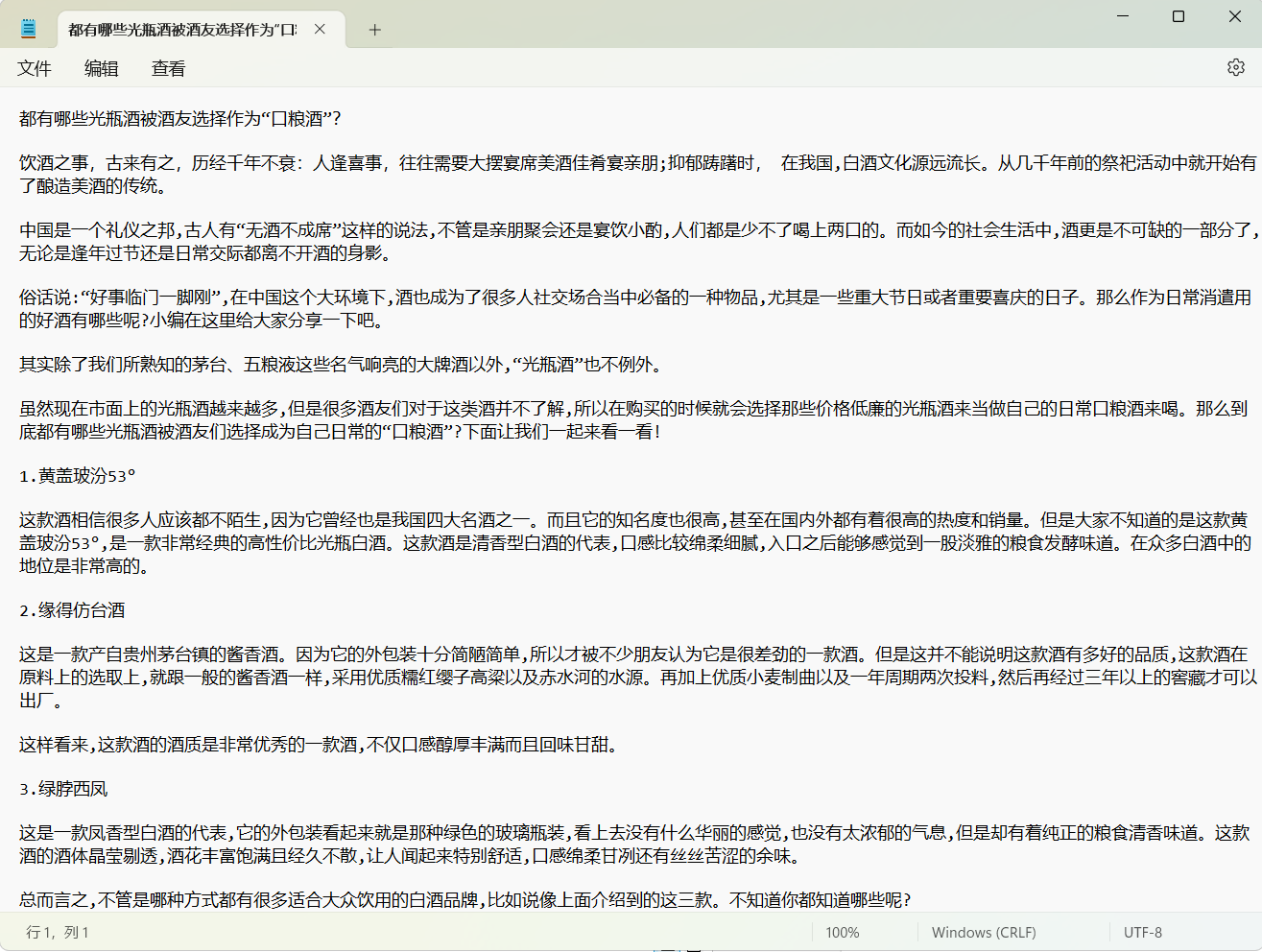The height and width of the screenshot is (952, 1262).
Task: Click paragraph starting 这是一款产自贵州茅台镇的酱香酒
Action: [x=637, y=678]
